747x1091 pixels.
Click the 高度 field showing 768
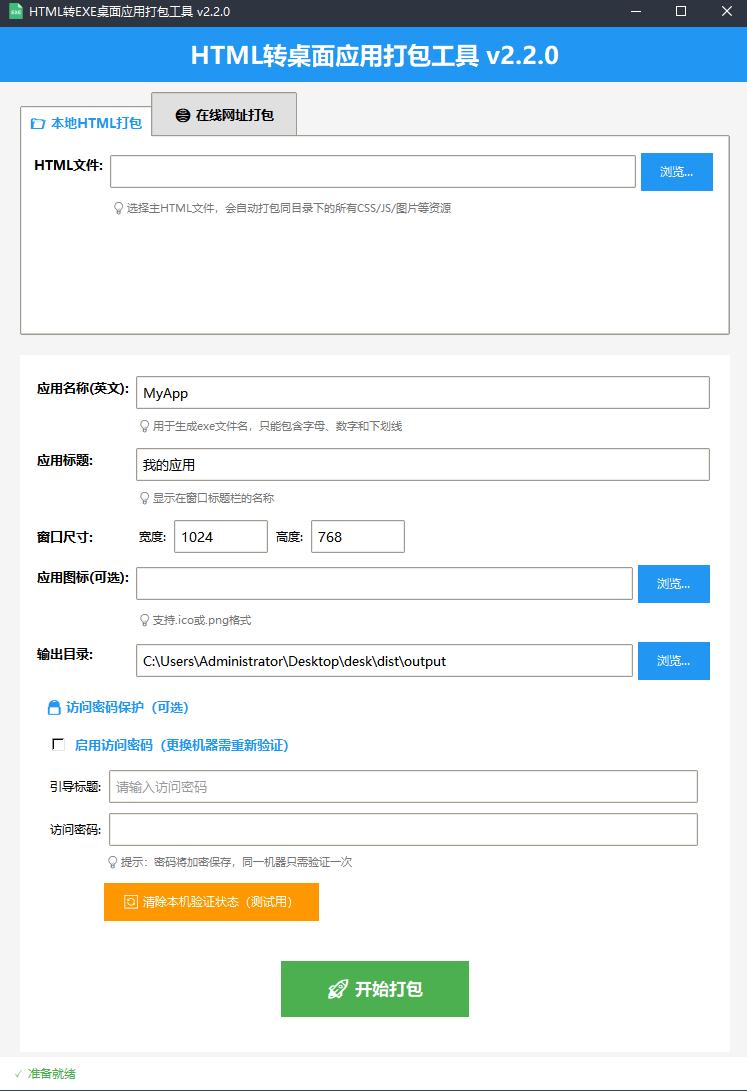(x=357, y=537)
